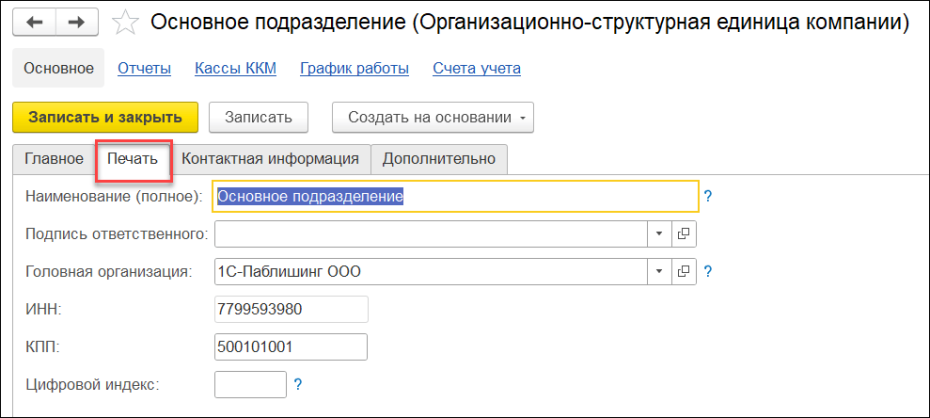Open the Кассы ККМ link
This screenshot has height=418, width=930.
235,69
